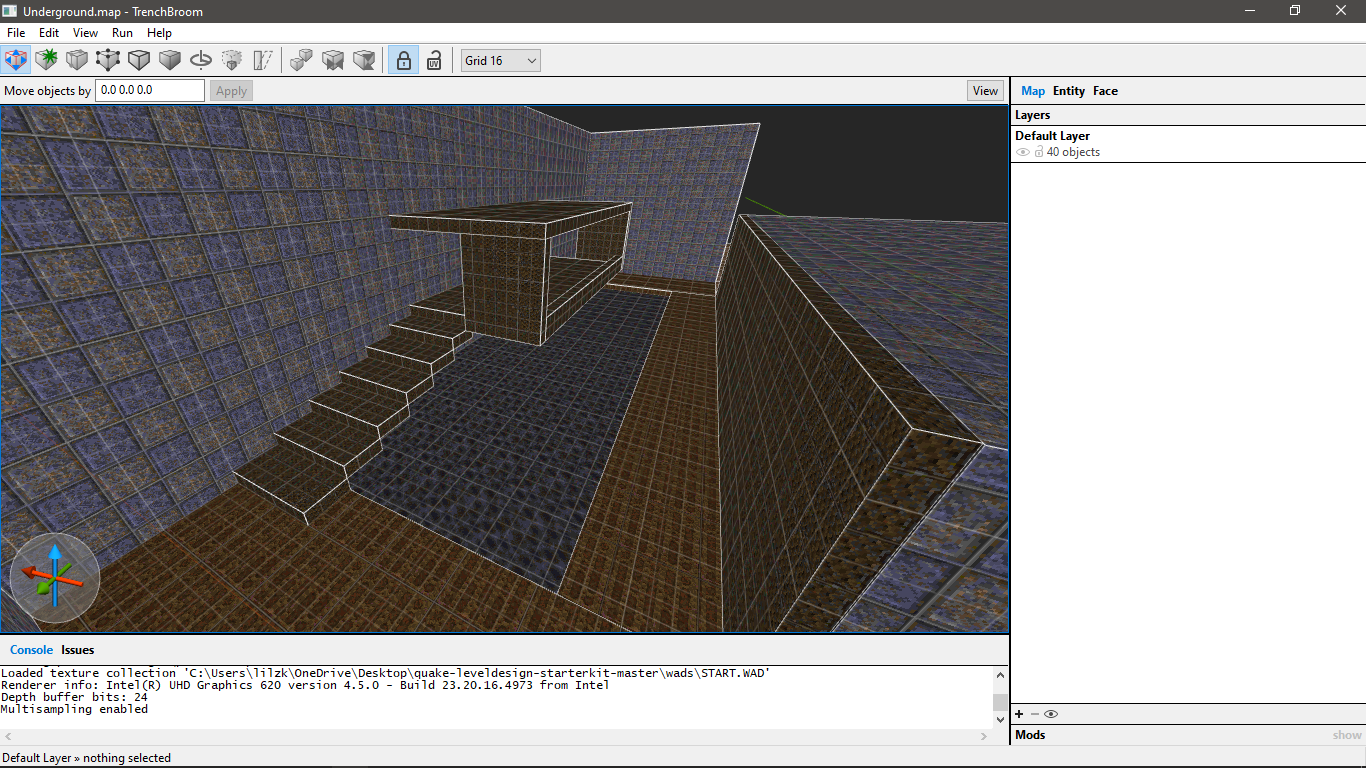The width and height of the screenshot is (1366, 768).
Task: Click the 'Multisampling enabled' console line
Action: [74, 709]
